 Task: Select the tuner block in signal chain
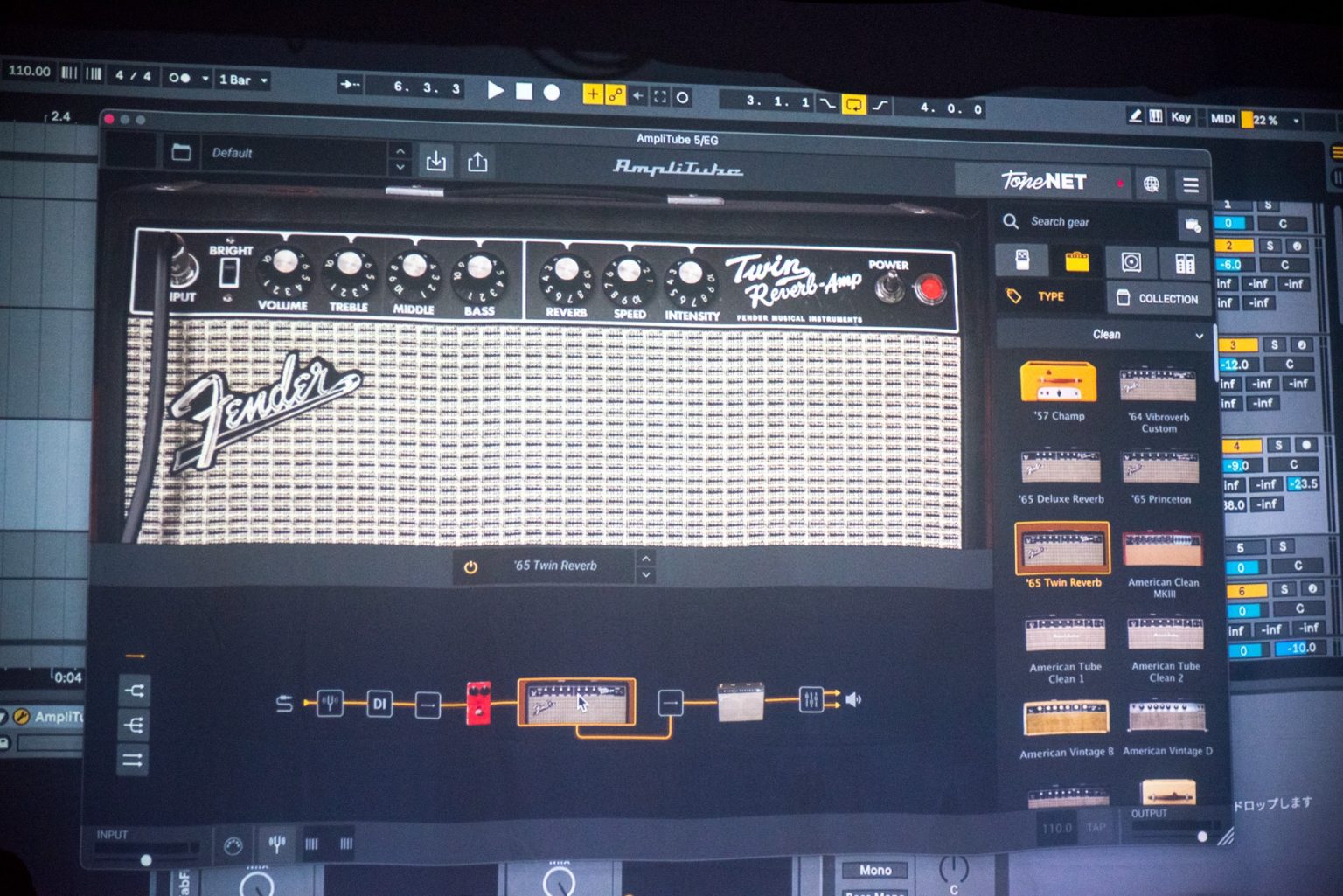(x=330, y=703)
